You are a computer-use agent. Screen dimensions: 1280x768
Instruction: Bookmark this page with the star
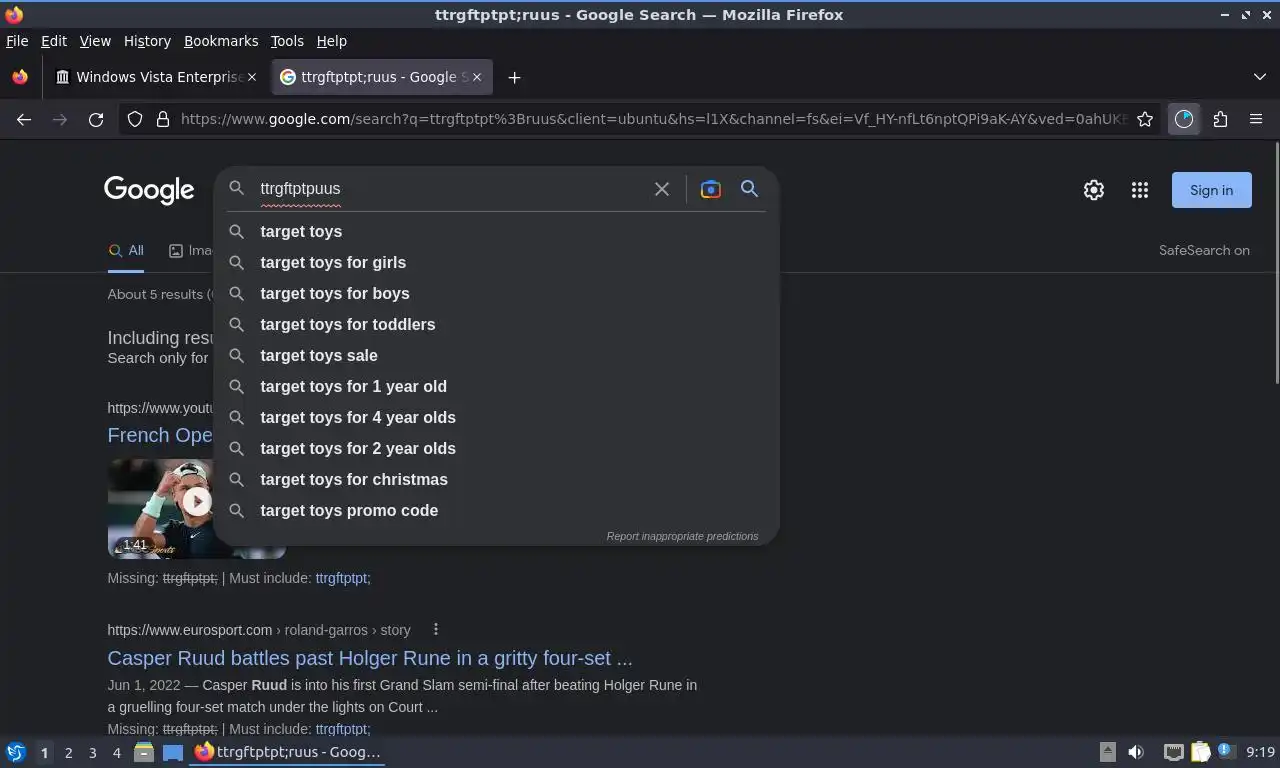pyautogui.click(x=1145, y=119)
